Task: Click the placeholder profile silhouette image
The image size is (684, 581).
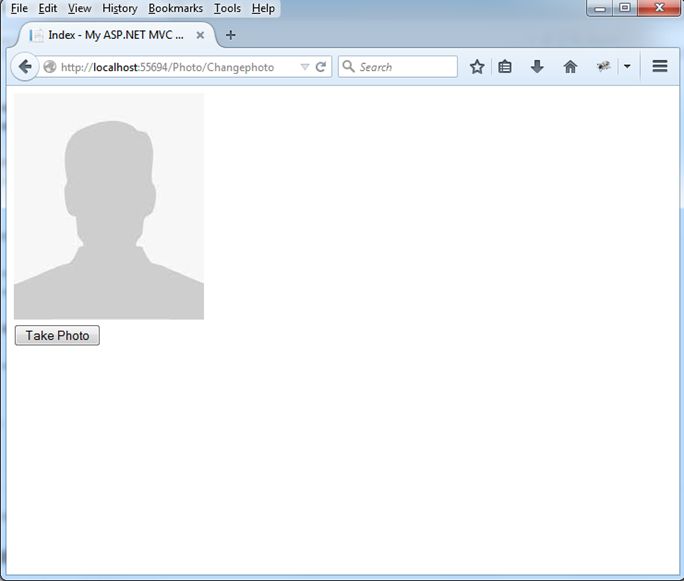Action: coord(109,206)
